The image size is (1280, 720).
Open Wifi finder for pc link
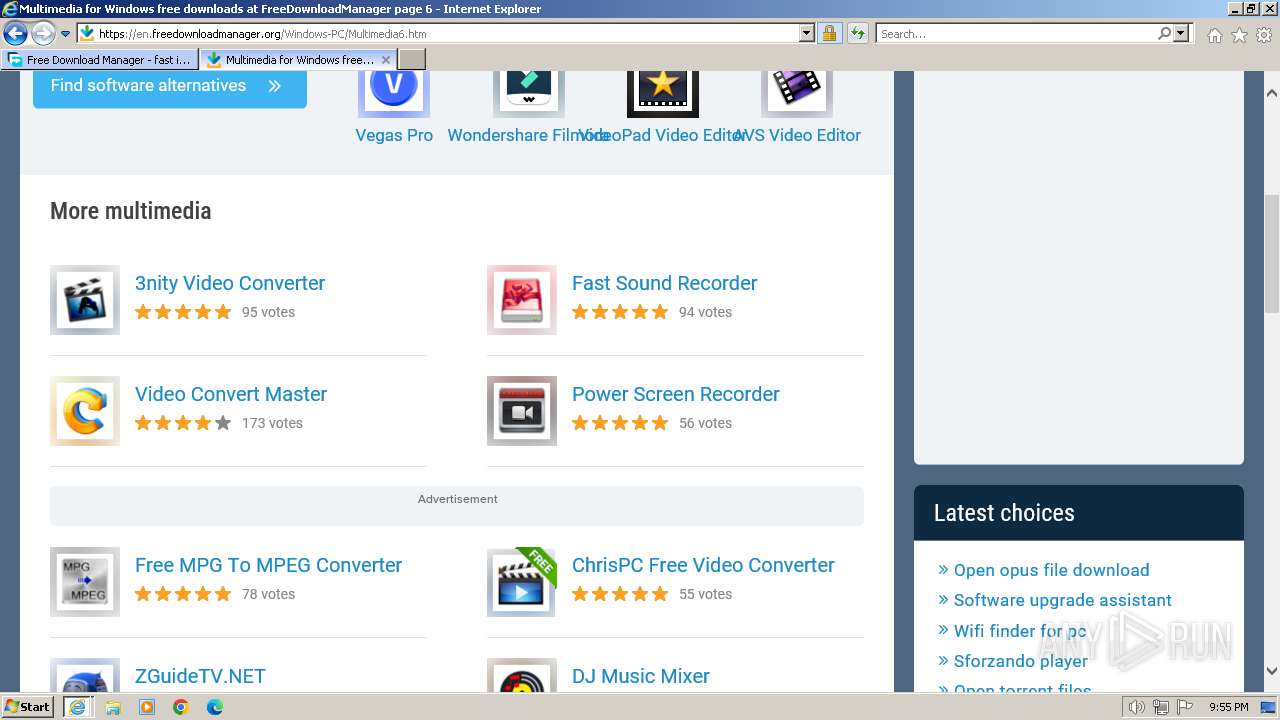(1020, 631)
